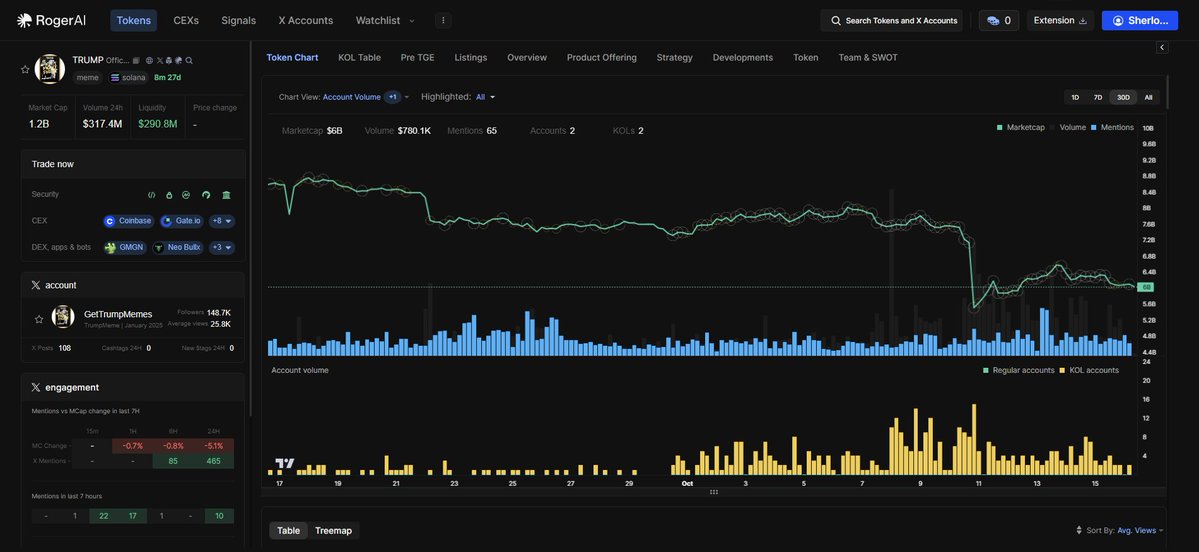Click the code security check icon

[151, 195]
